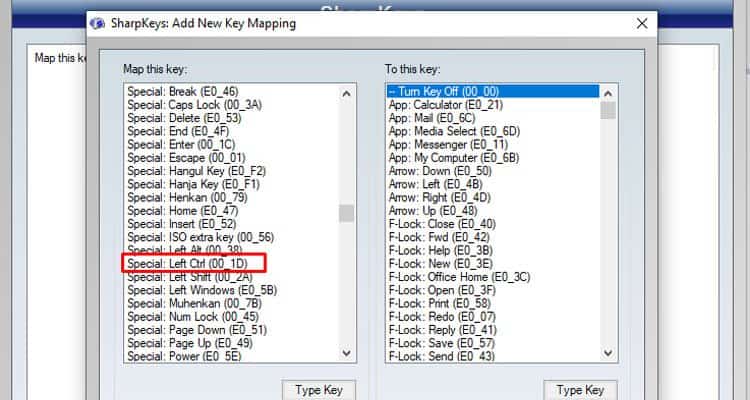
Task: Select 'App: Messenger (E0_11)' target key
Action: [448, 144]
